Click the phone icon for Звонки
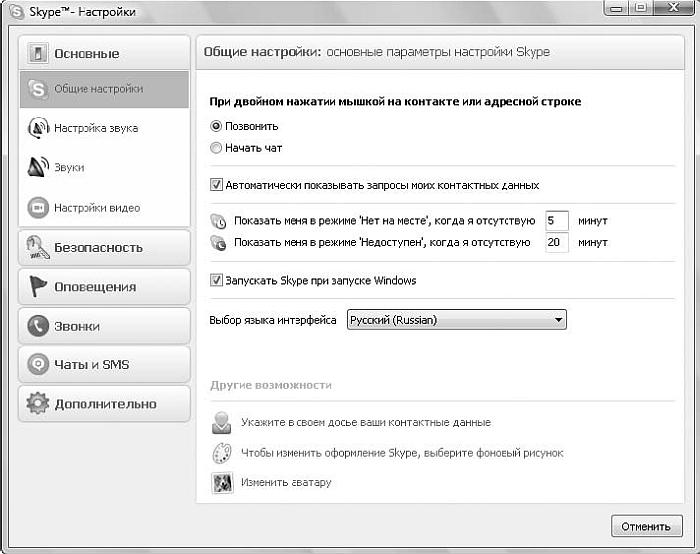The width and height of the screenshot is (700, 554). 38,326
